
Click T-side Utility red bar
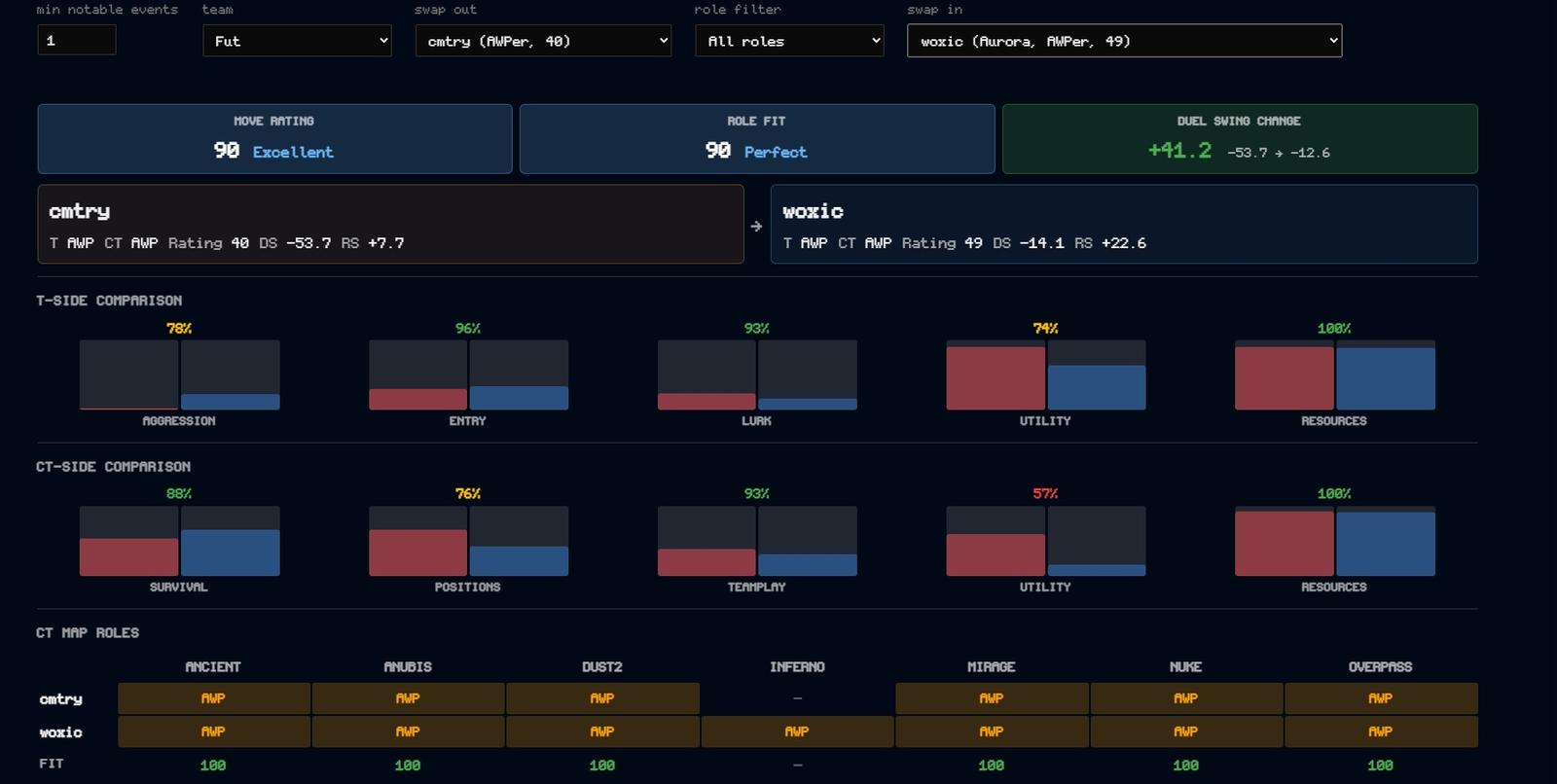pos(996,378)
